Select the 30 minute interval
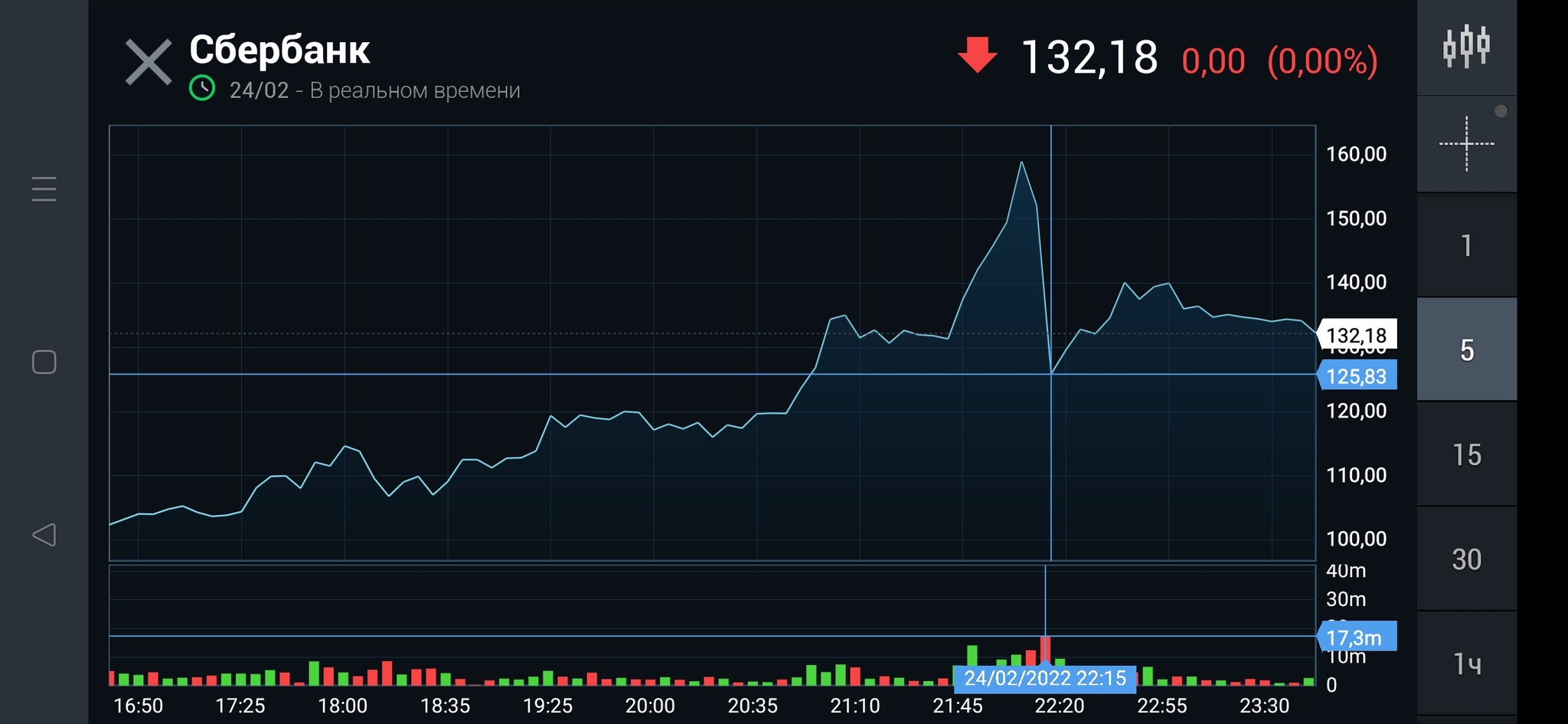The height and width of the screenshot is (724, 1568). [1466, 559]
